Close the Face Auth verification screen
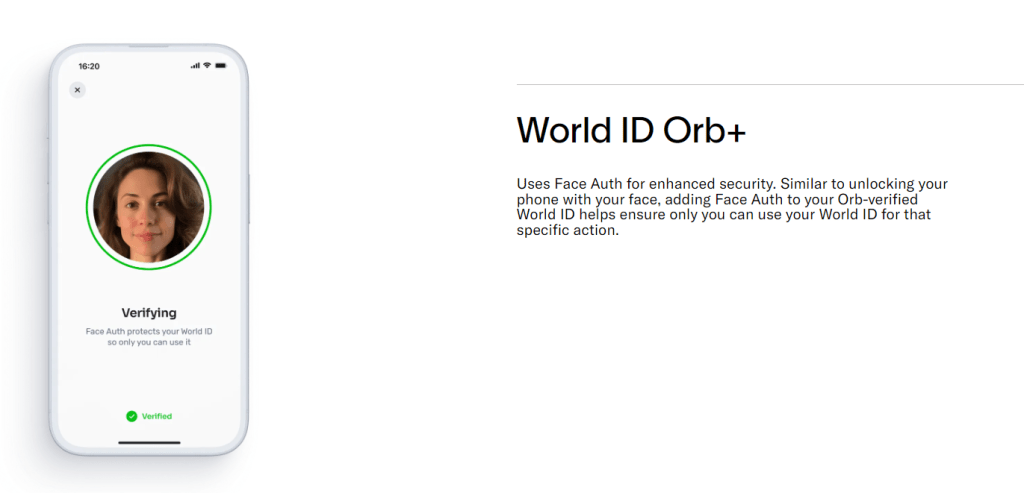 [77, 90]
